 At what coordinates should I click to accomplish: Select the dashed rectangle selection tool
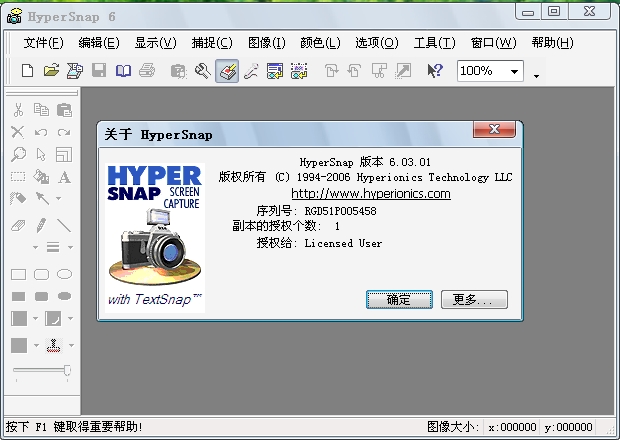tap(18, 176)
